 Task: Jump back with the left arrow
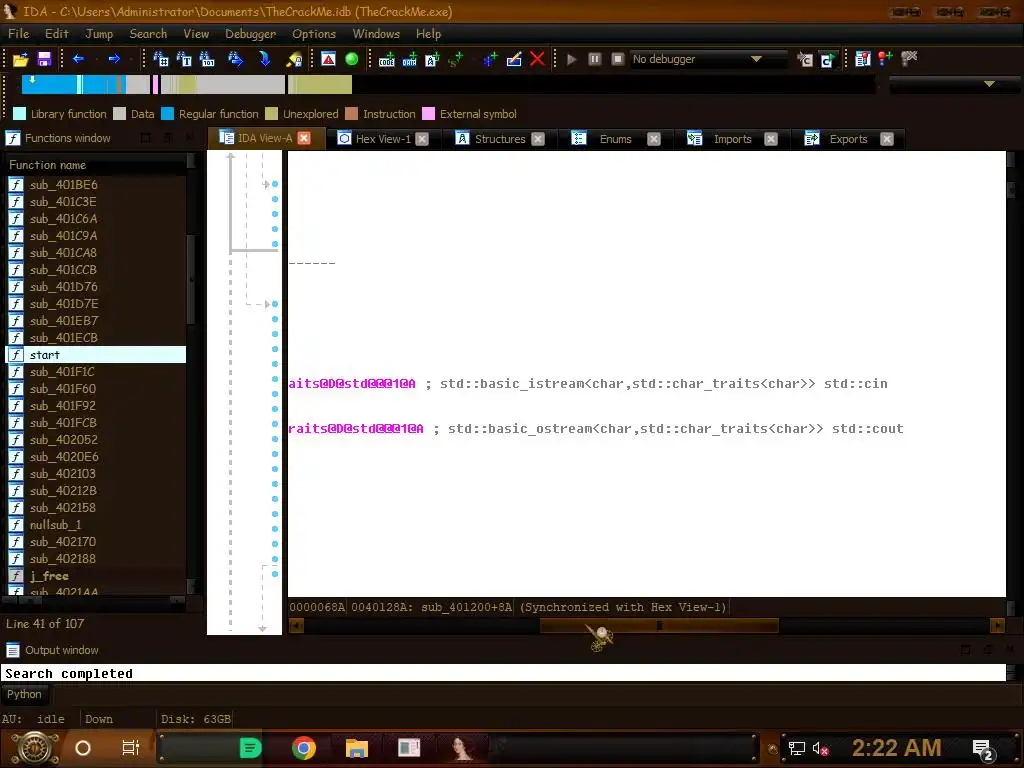[78, 59]
